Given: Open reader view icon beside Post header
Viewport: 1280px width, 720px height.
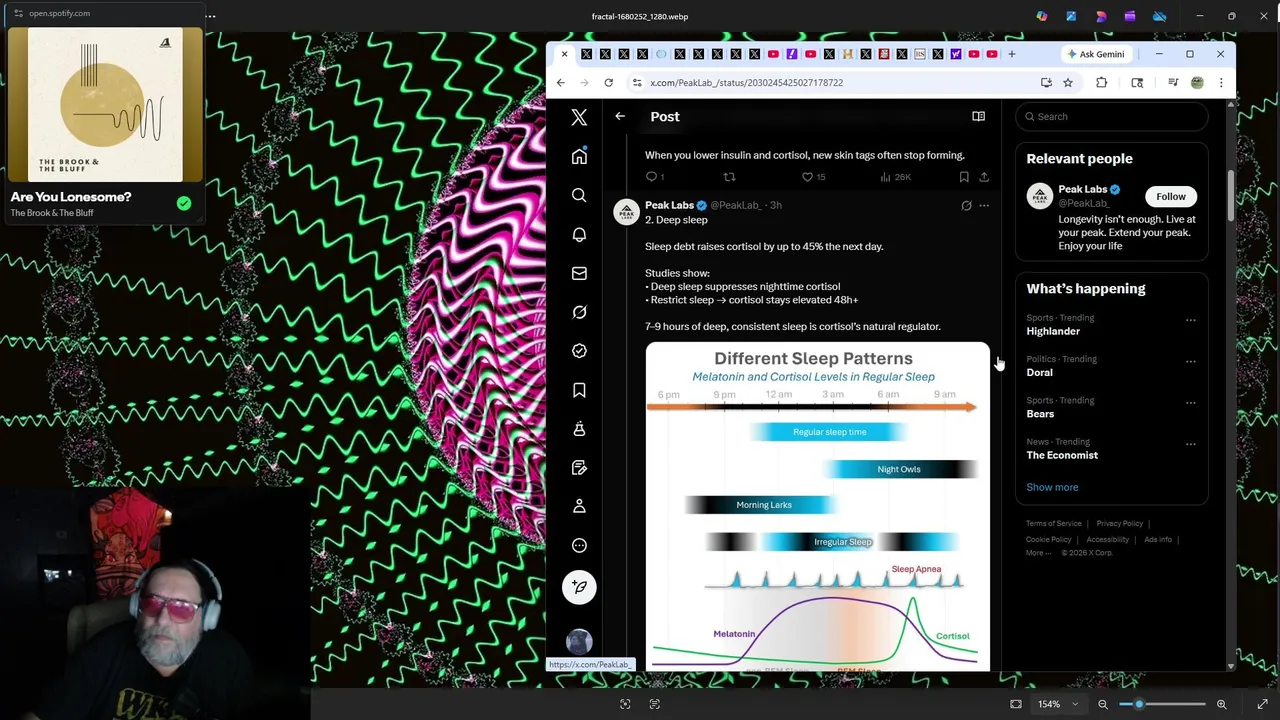Looking at the screenshot, I should 978,117.
